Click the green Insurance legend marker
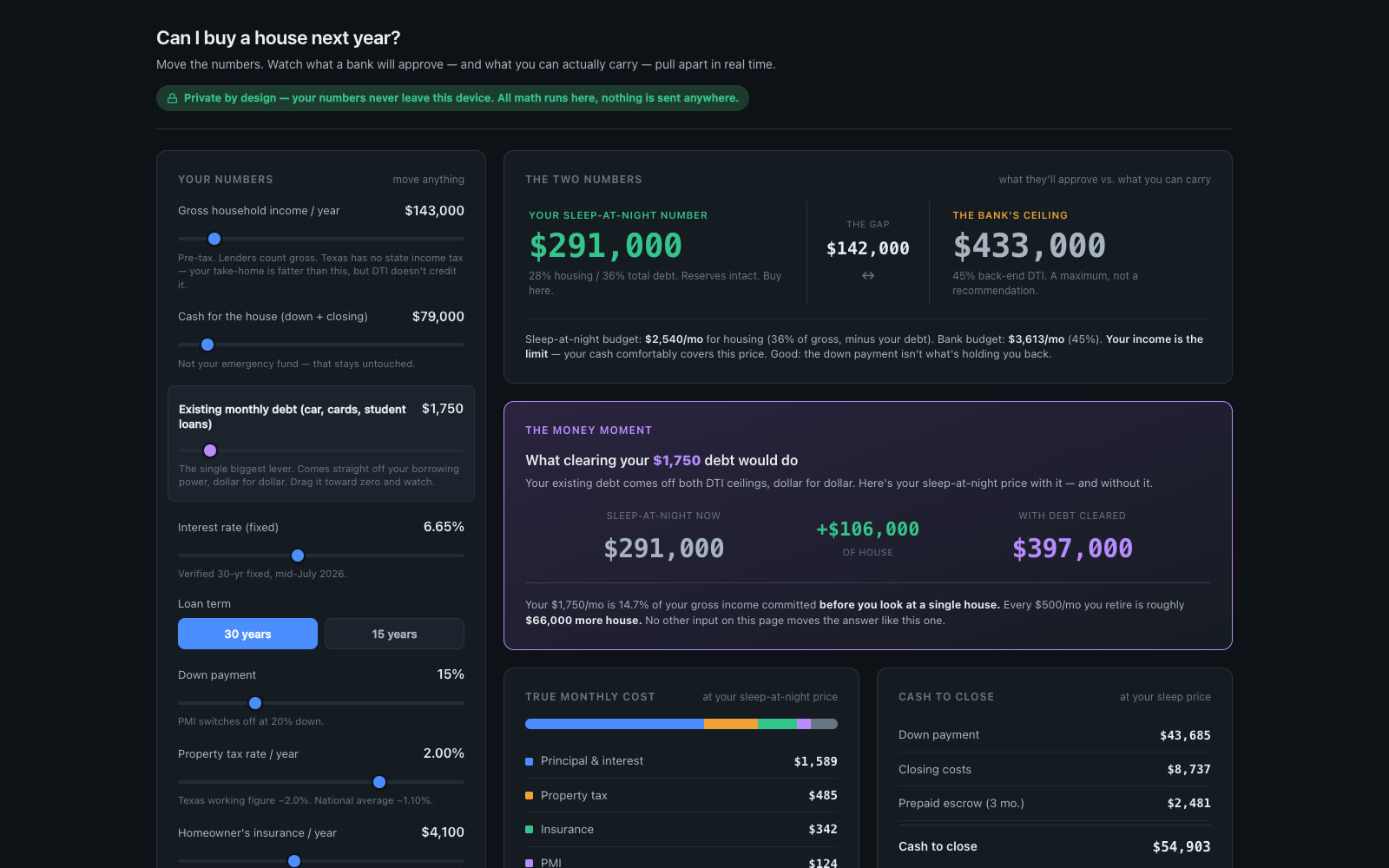 coord(529,829)
